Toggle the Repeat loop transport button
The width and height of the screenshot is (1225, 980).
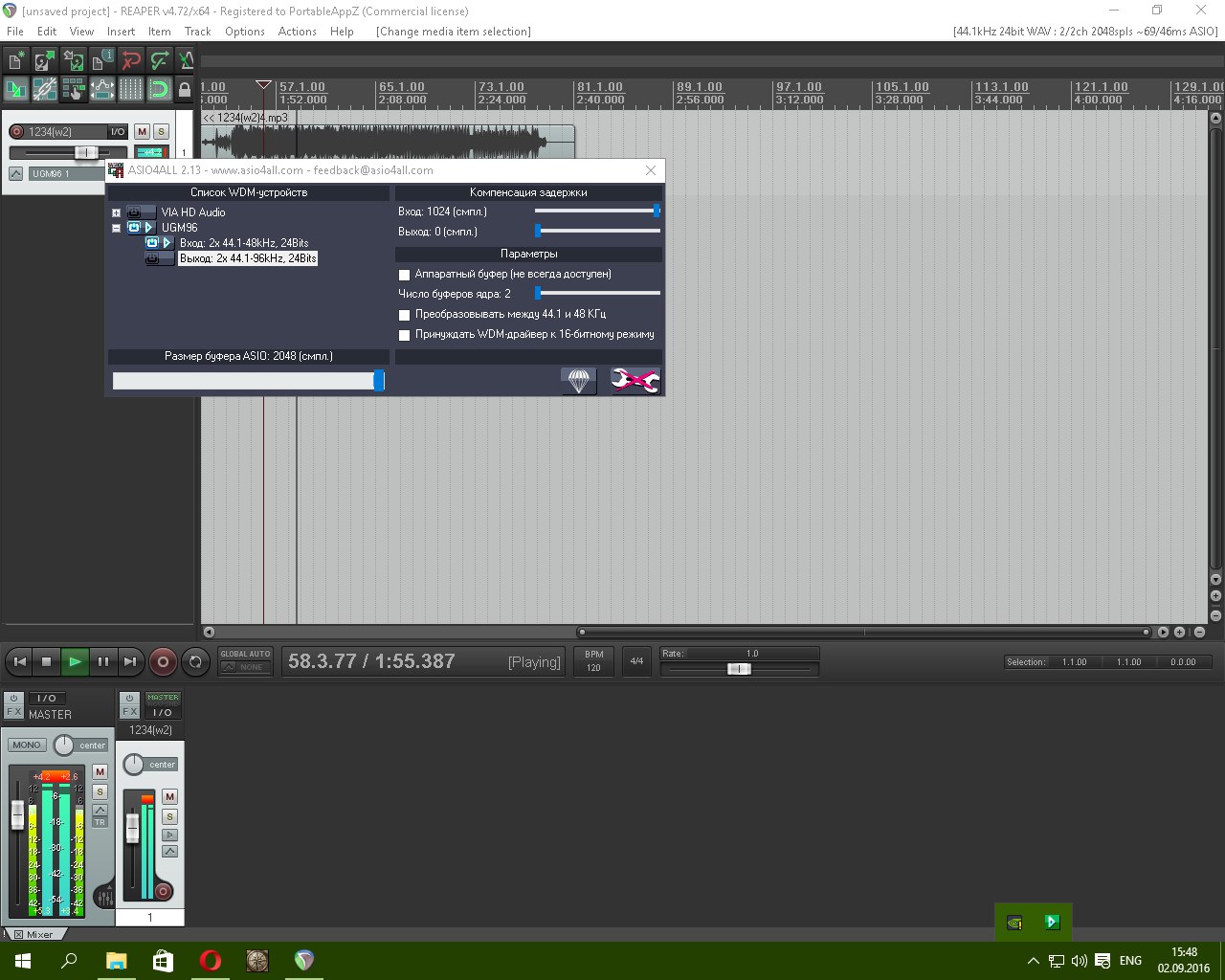[x=195, y=661]
